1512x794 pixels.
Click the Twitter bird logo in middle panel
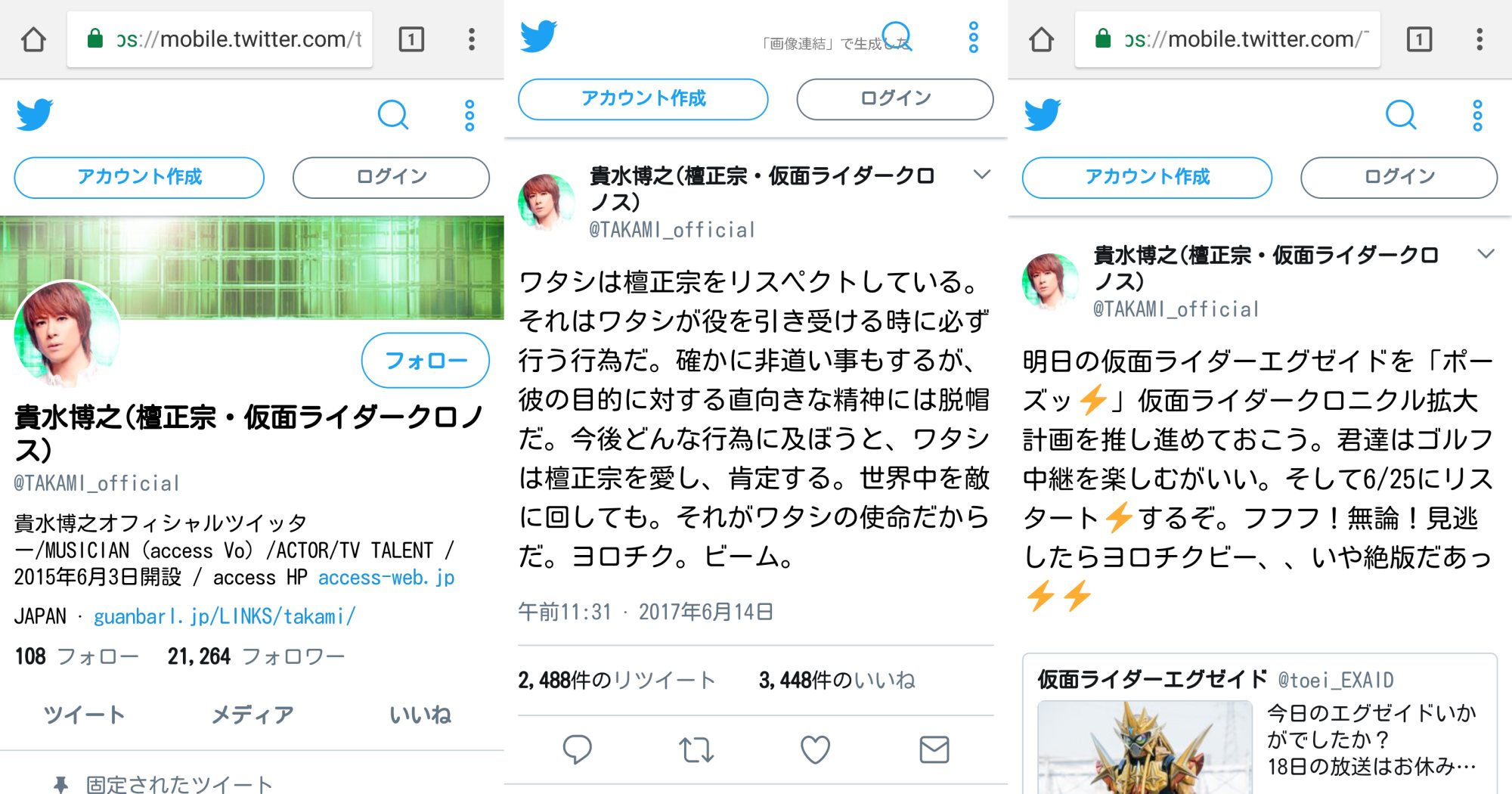pyautogui.click(x=538, y=36)
